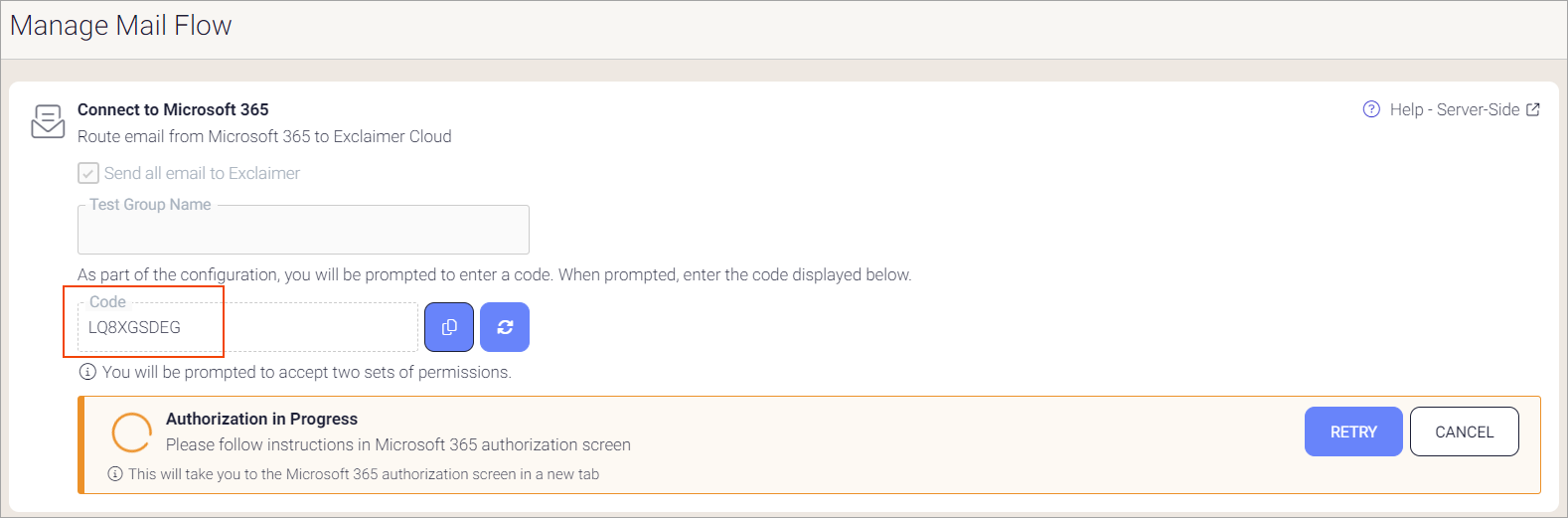
Task: Click the orange authorization progress spinner
Action: click(131, 432)
